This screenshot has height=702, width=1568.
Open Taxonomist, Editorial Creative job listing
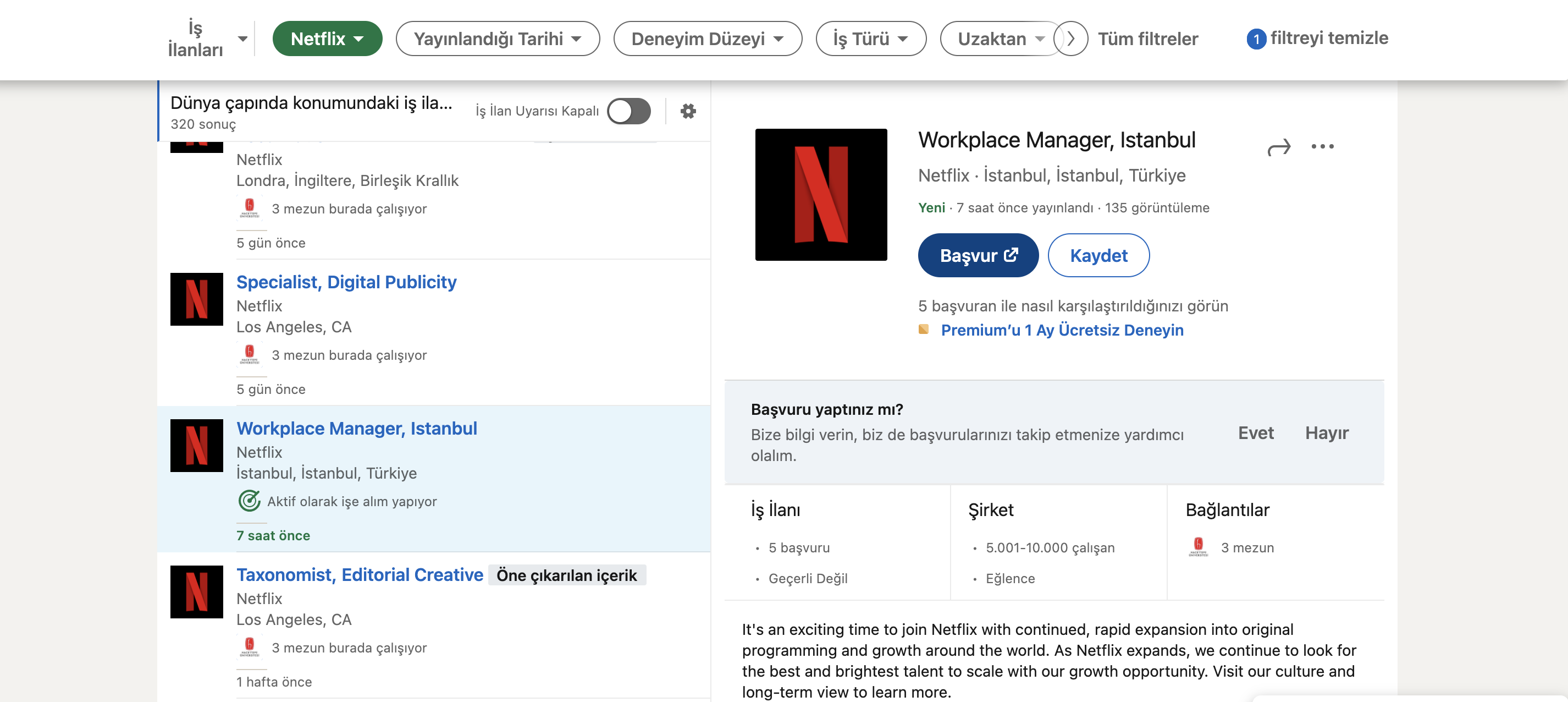[359, 575]
